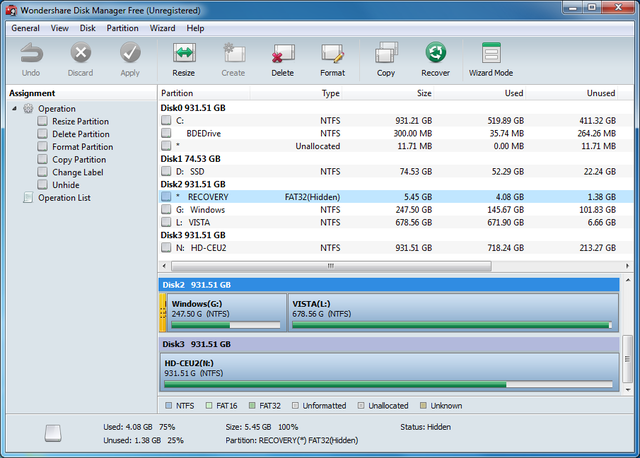
Task: Open the View menu
Action: pos(60,28)
